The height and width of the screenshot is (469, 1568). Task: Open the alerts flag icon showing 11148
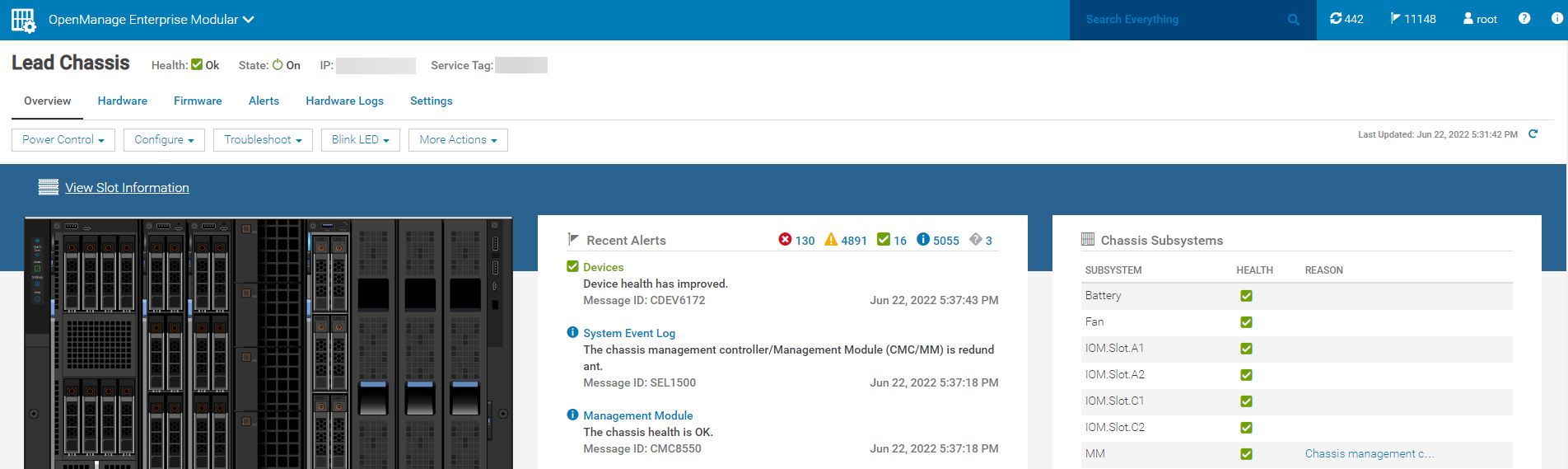coord(1396,19)
